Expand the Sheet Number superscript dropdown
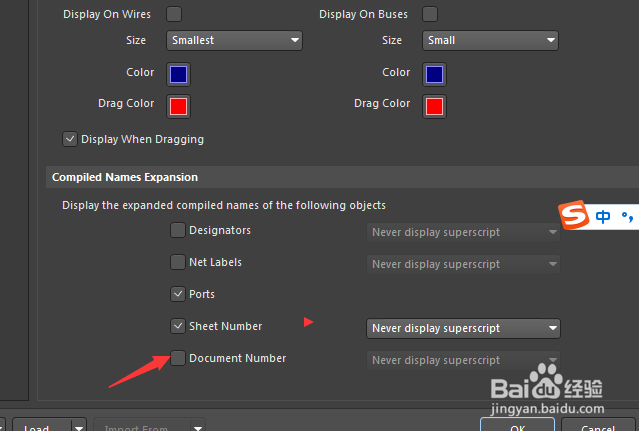Viewport: 639px width, 431px height. tap(463, 328)
